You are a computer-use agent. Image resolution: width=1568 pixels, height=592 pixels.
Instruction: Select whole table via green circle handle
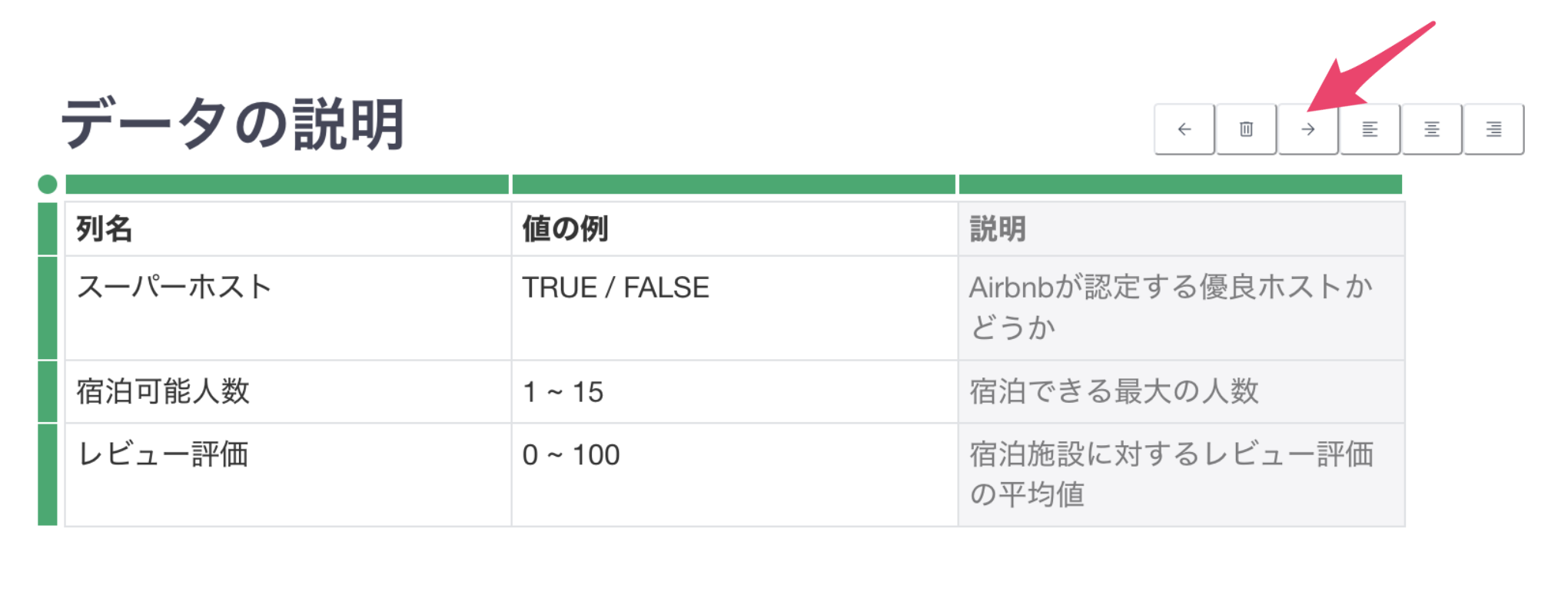[48, 185]
